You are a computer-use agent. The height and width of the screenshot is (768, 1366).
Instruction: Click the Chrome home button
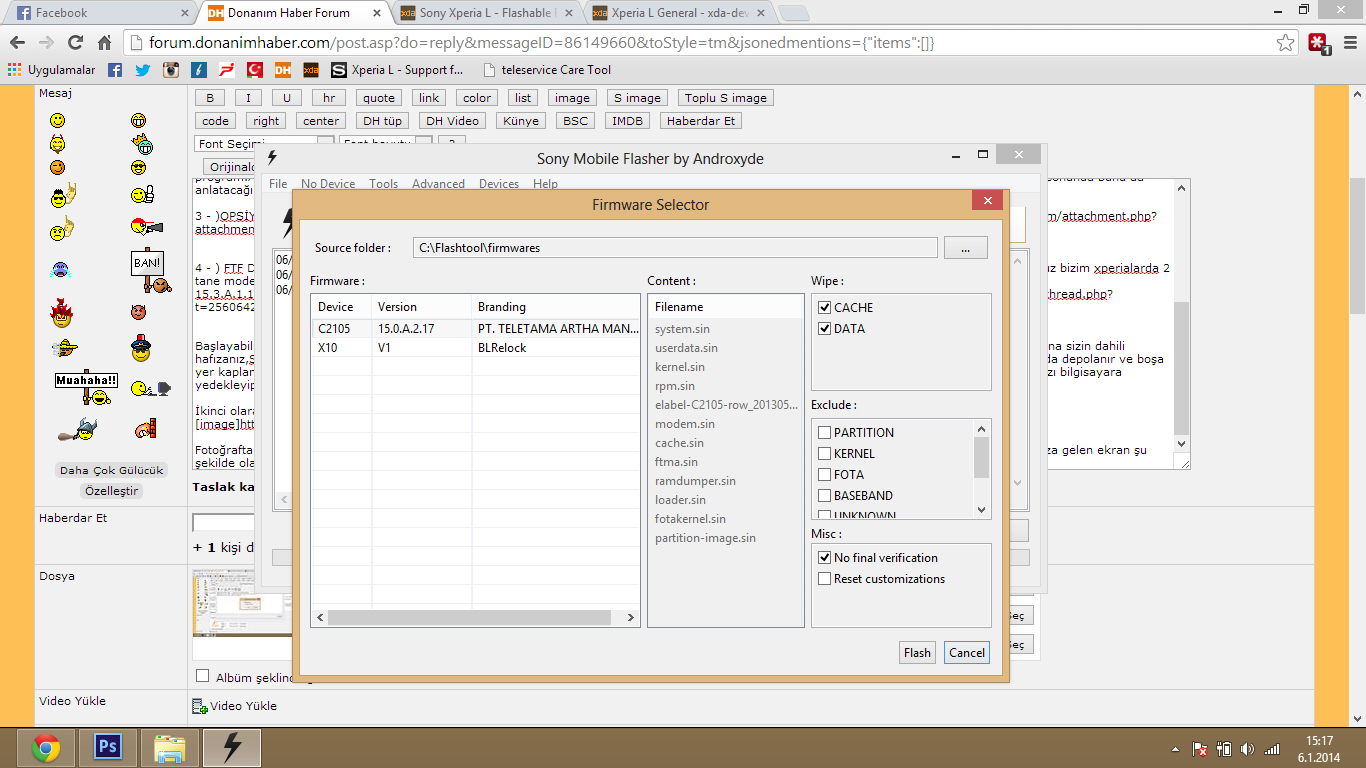[104, 43]
